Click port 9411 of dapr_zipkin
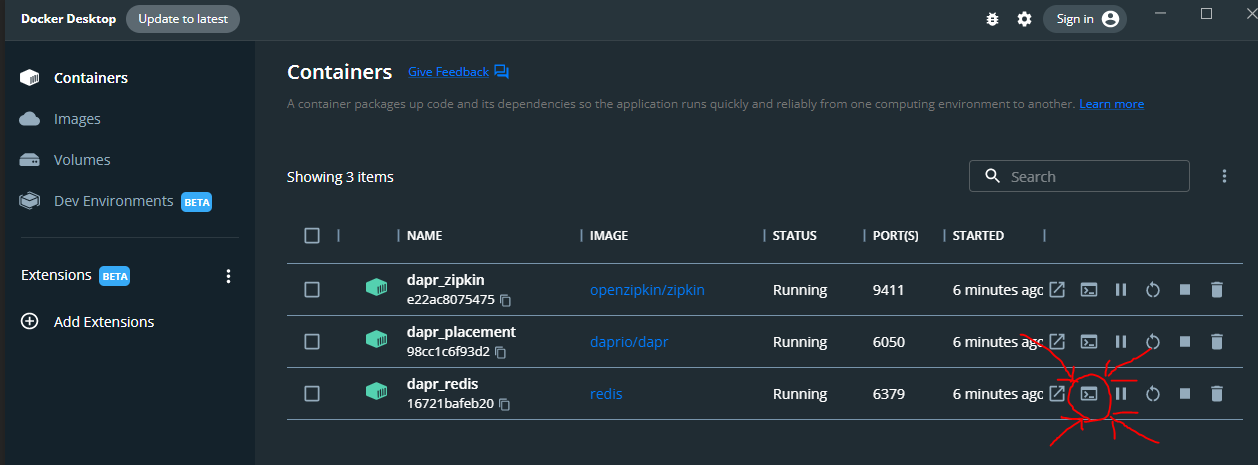Image resolution: width=1258 pixels, height=465 pixels. 888,290
